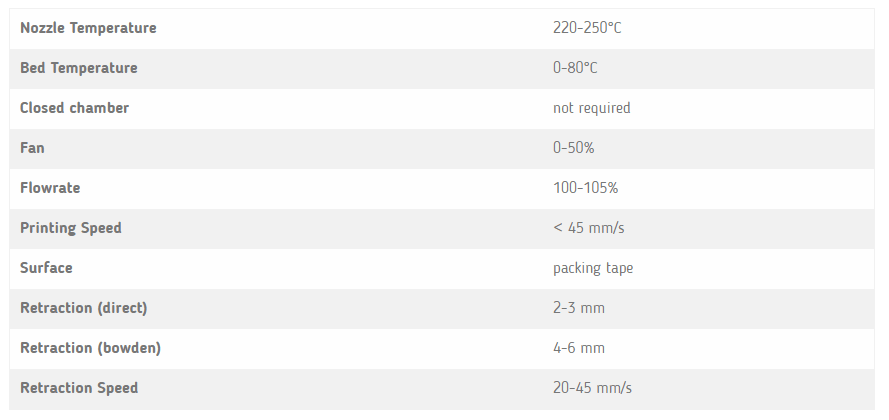
Task: Click the Nozzle Temperature label
Action: pos(88,28)
